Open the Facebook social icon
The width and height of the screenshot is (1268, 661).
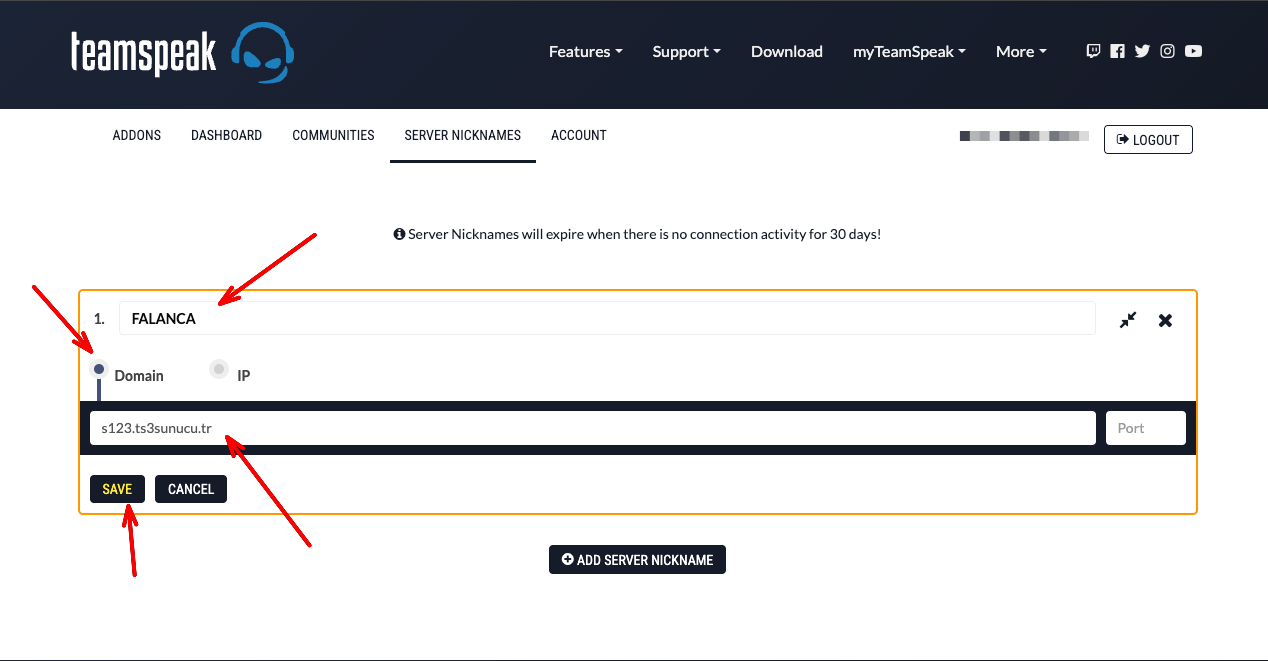[1117, 51]
